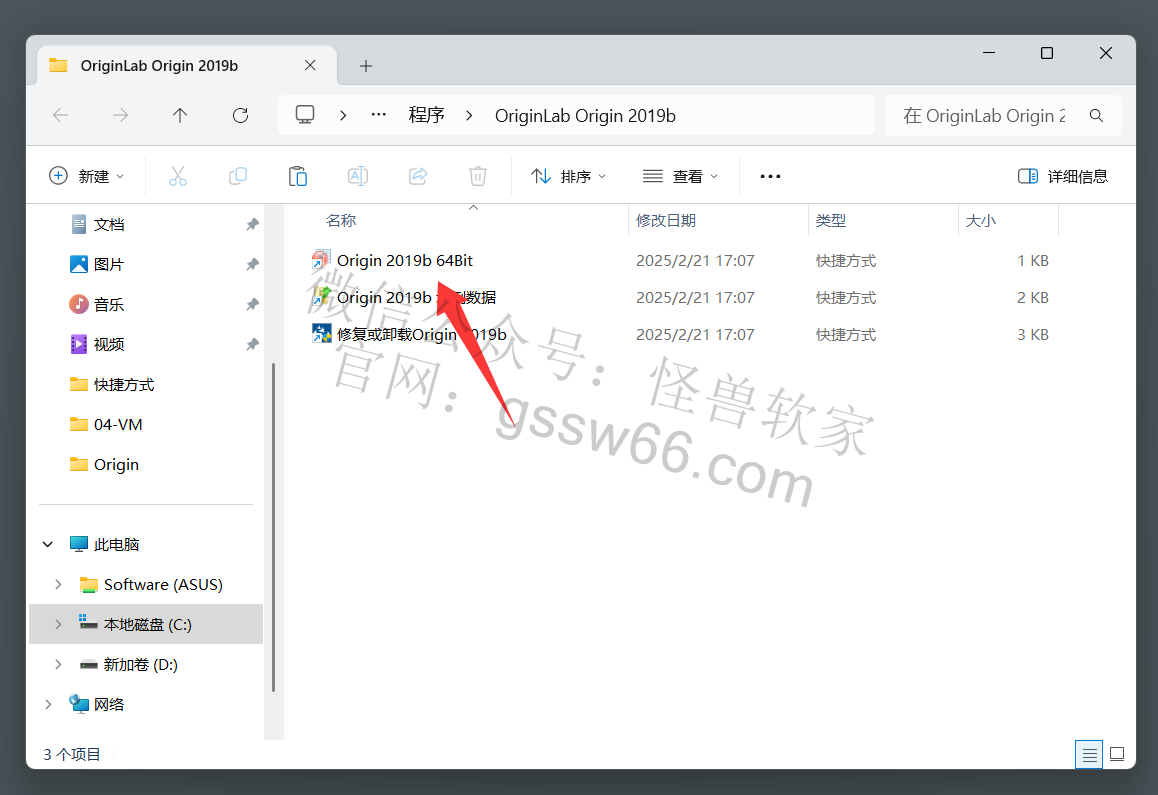
Task: Expand the 网络 tree node
Action: click(48, 704)
